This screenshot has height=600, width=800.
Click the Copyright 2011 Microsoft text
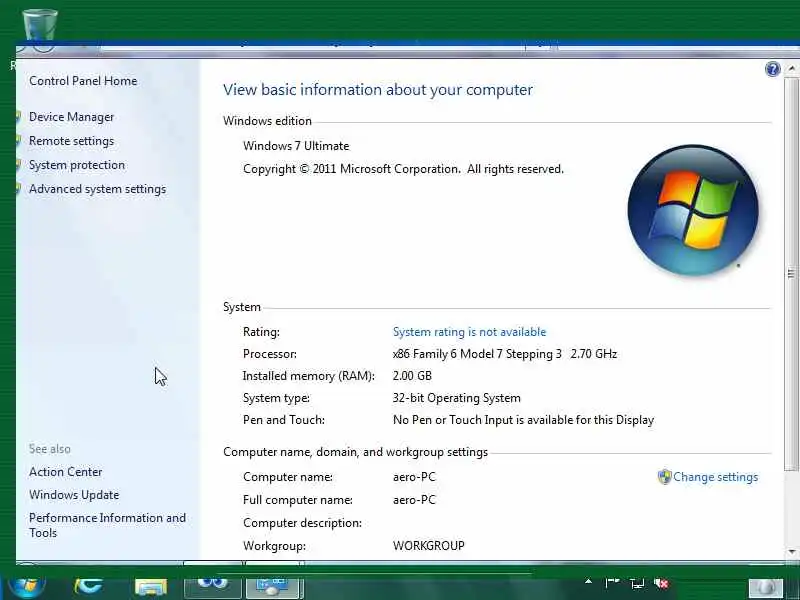tap(403, 169)
